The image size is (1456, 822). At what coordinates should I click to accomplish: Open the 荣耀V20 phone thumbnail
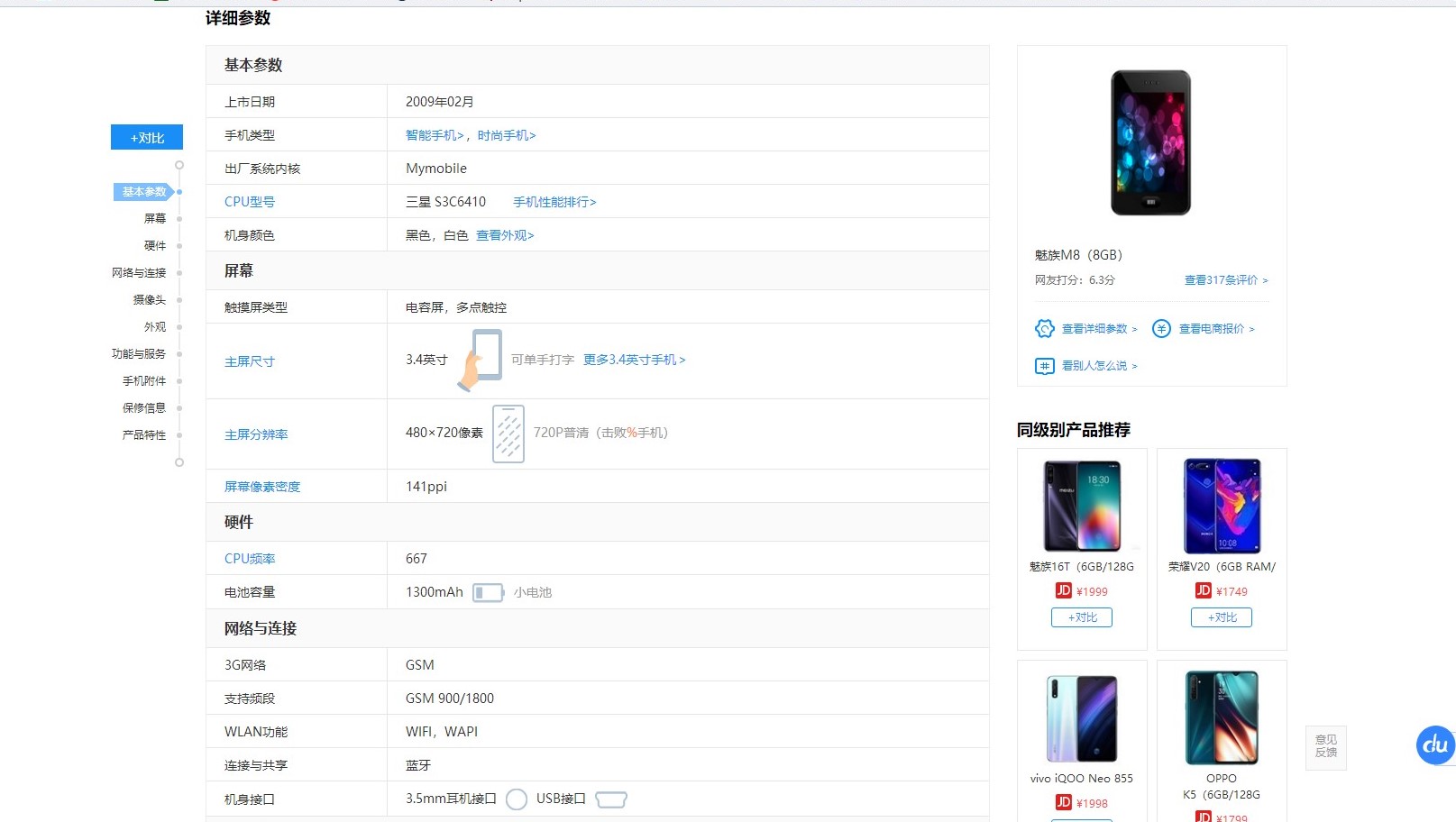click(x=1222, y=505)
